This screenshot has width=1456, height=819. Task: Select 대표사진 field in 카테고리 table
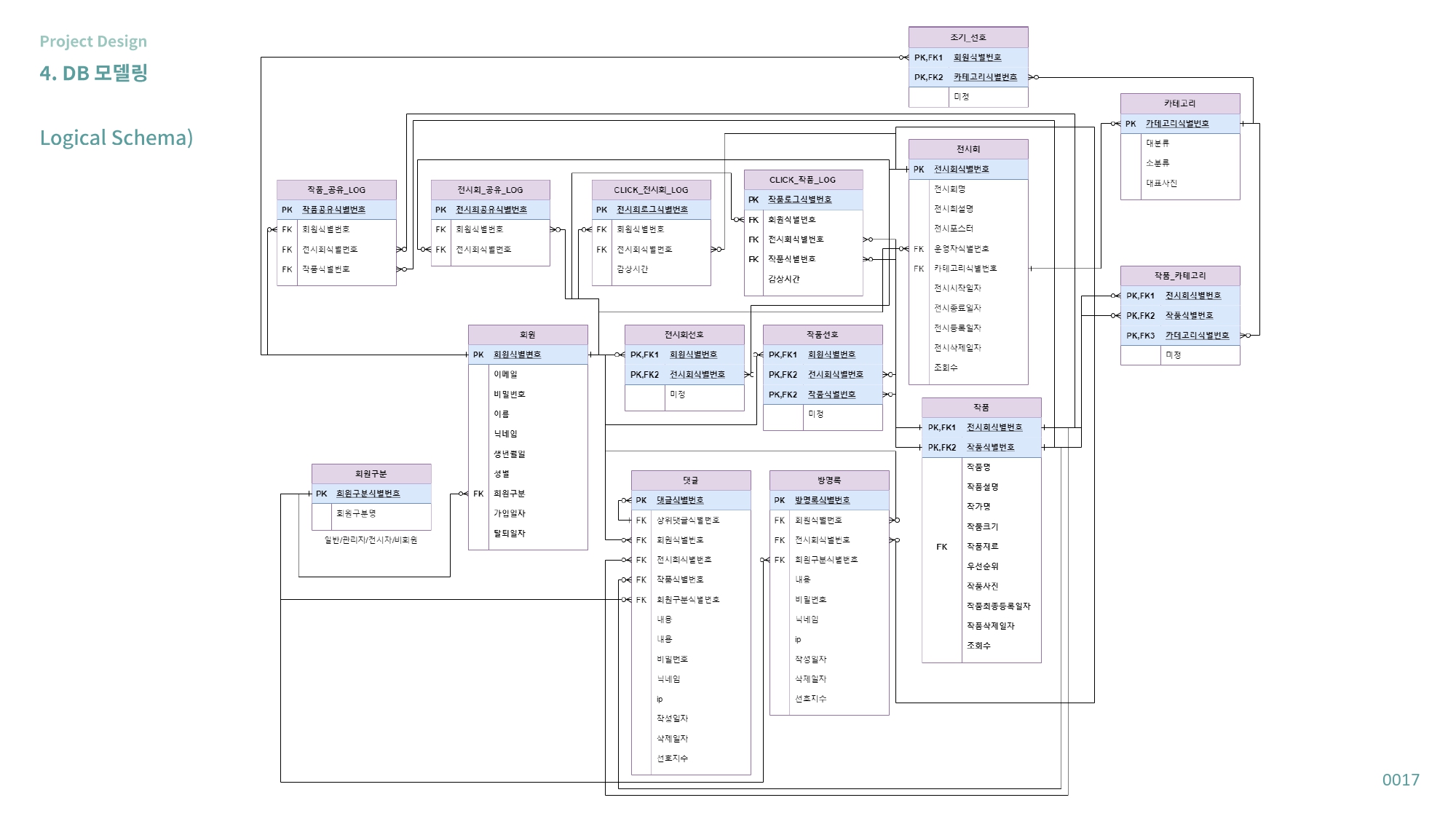(x=1161, y=183)
